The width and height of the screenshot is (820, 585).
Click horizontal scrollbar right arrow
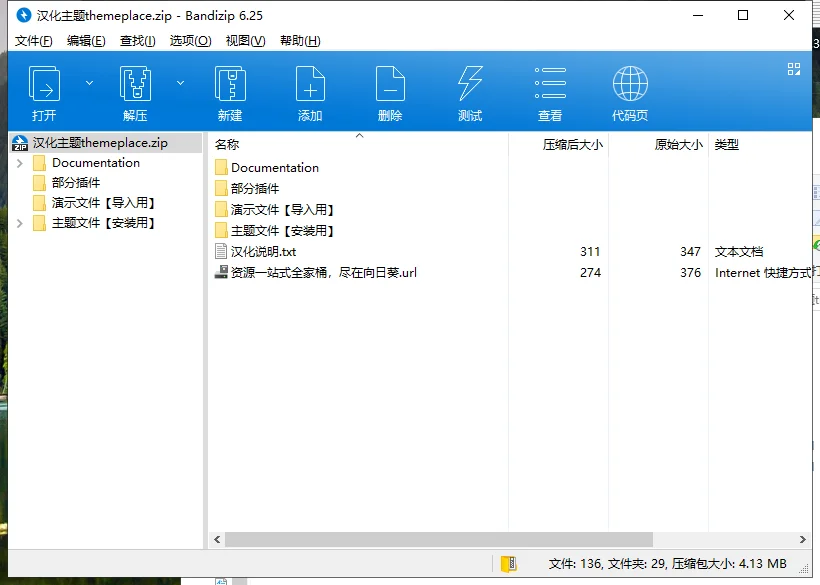(803, 540)
